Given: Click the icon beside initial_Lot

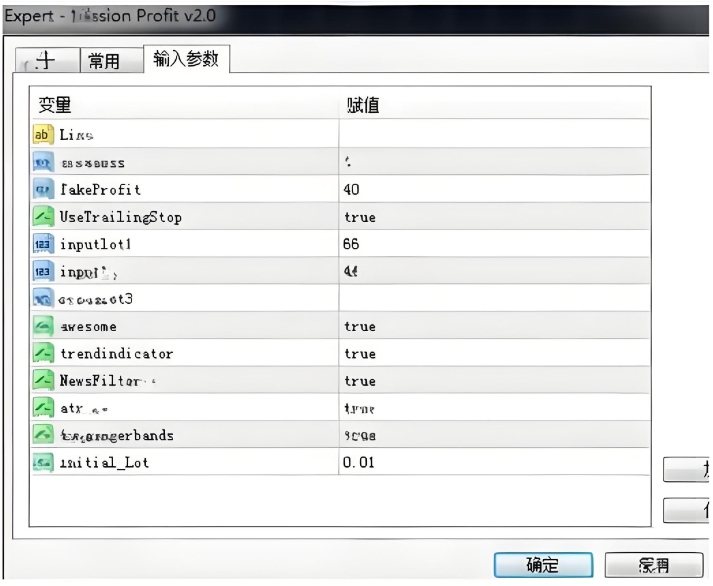Looking at the screenshot, I should (x=42, y=462).
